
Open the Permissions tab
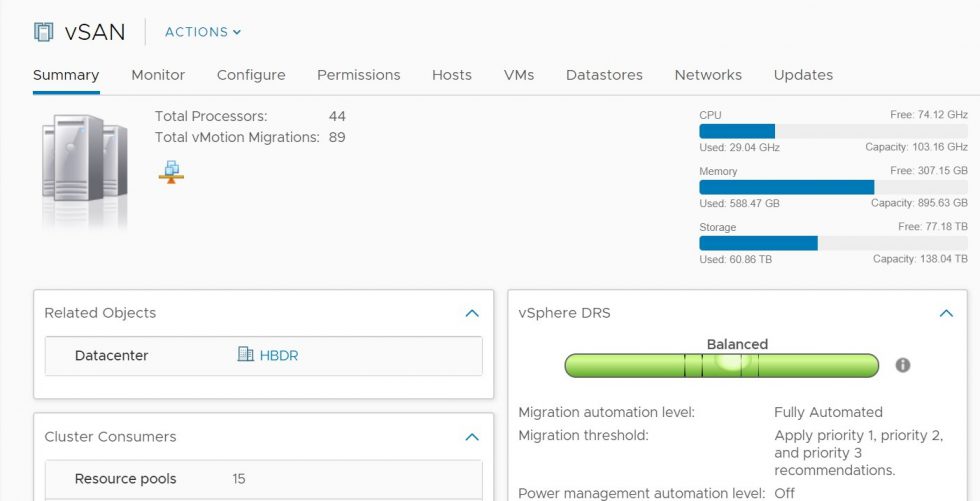359,75
